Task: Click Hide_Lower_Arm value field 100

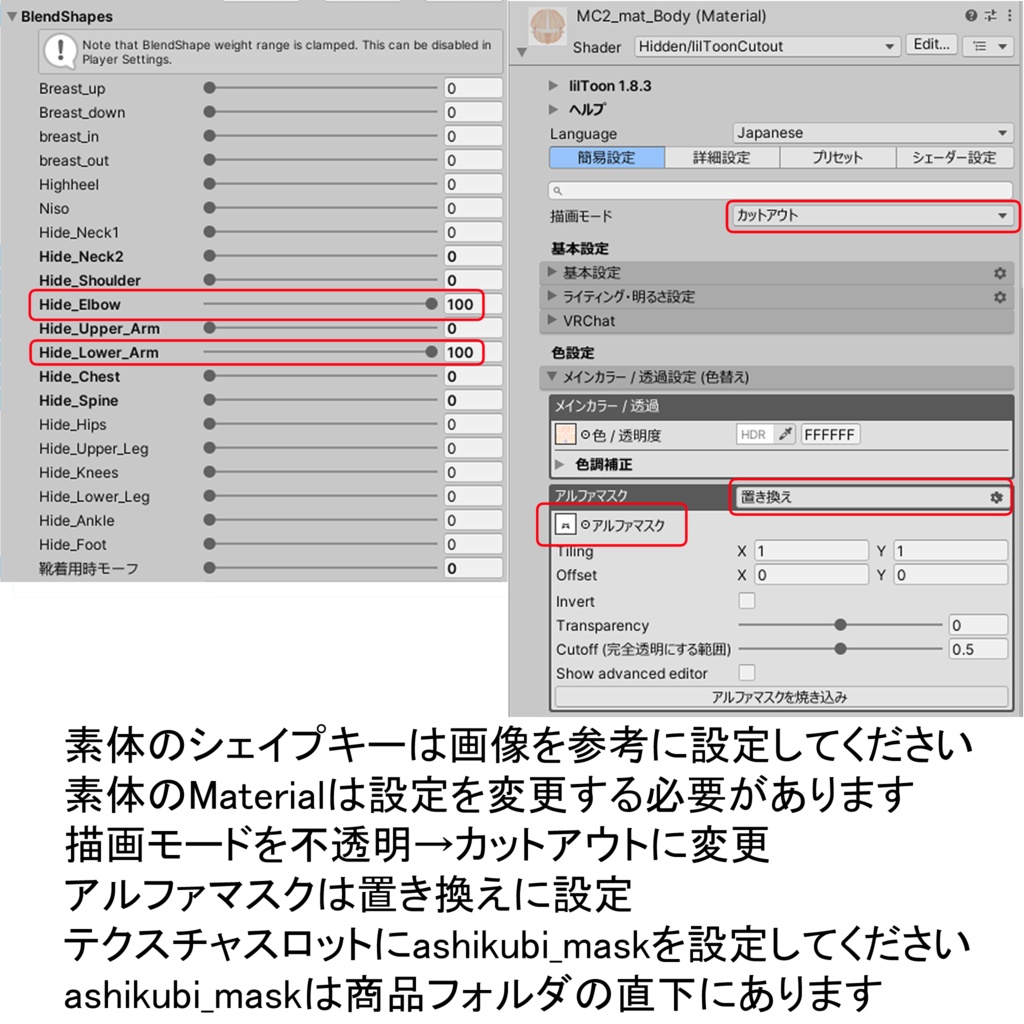Action: pos(473,353)
